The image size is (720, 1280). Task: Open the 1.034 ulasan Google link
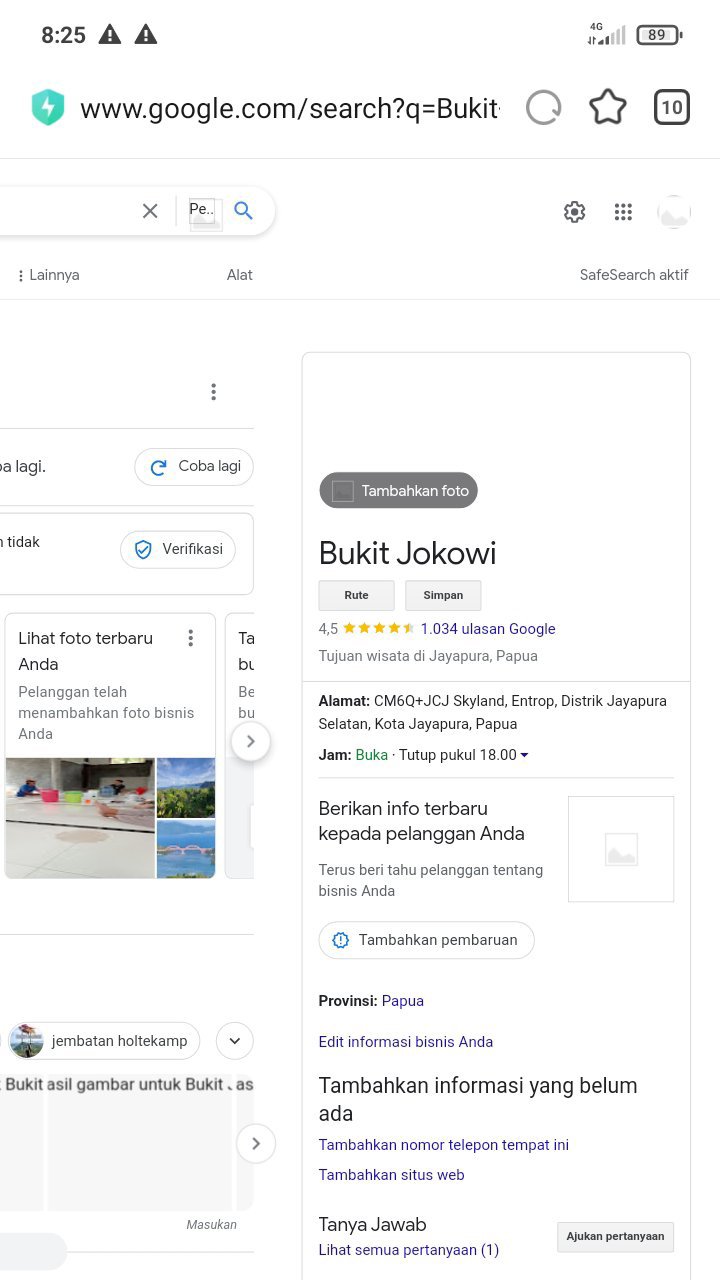[487, 629]
